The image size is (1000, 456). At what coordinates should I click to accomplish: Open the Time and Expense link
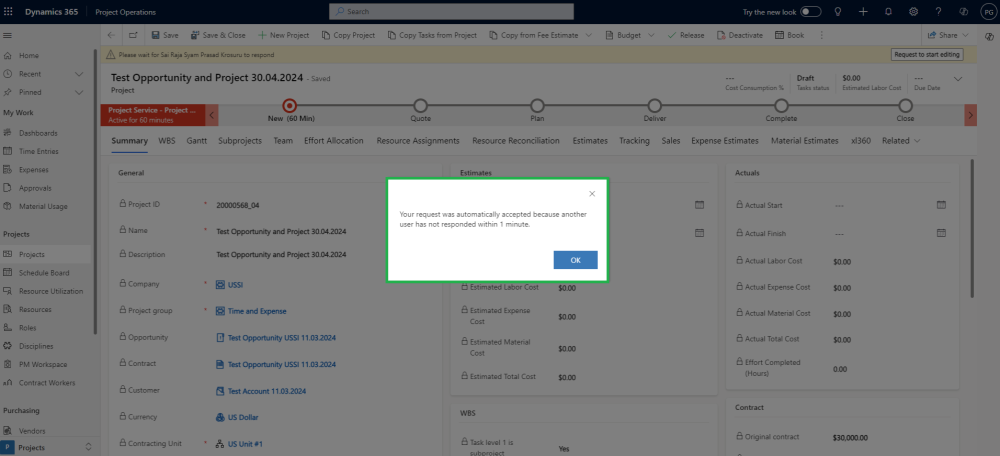256,311
